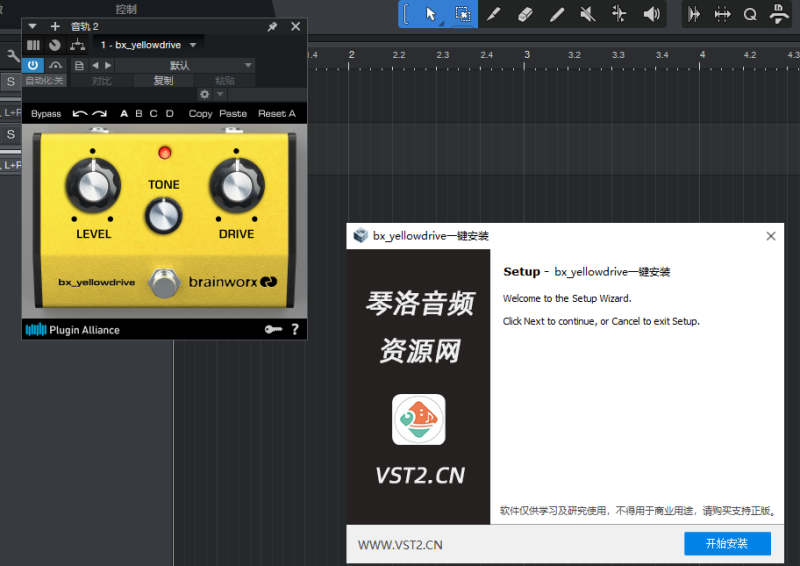800x566 pixels.
Task: Switch to setting slot A
Action: tap(124, 113)
